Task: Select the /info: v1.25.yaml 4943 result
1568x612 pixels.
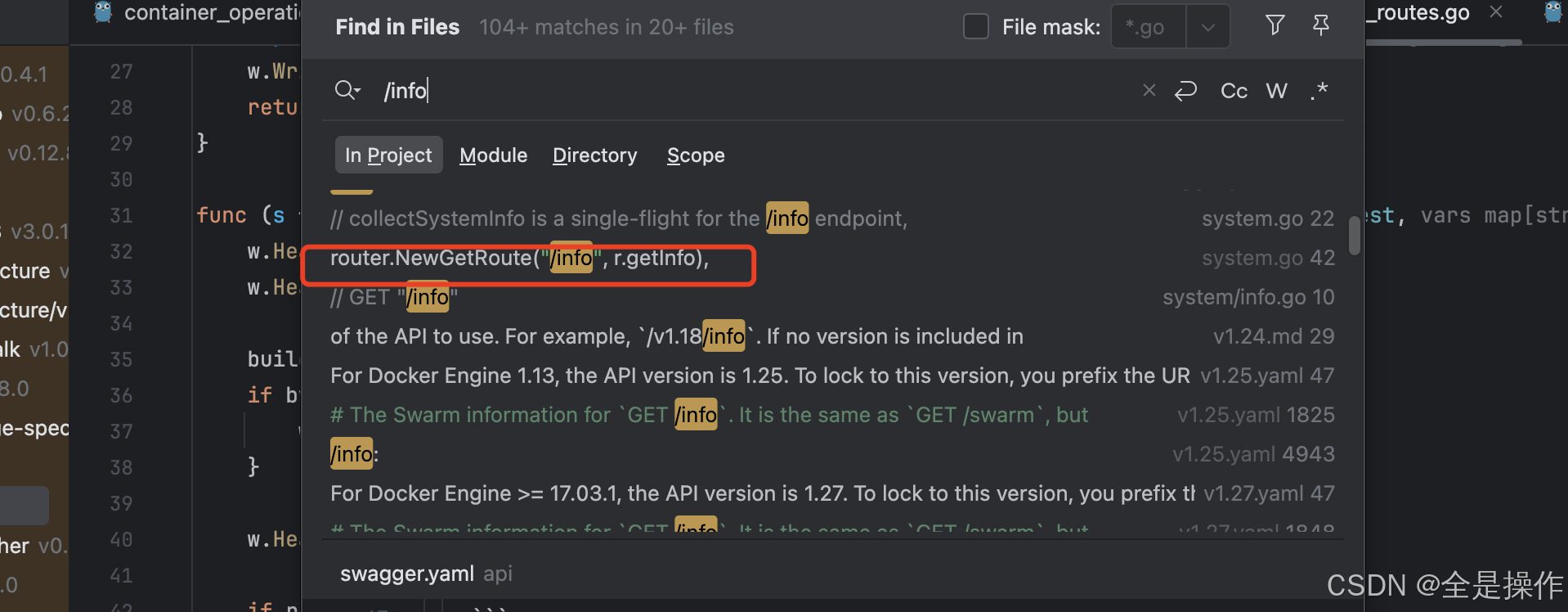Action: click(x=832, y=454)
